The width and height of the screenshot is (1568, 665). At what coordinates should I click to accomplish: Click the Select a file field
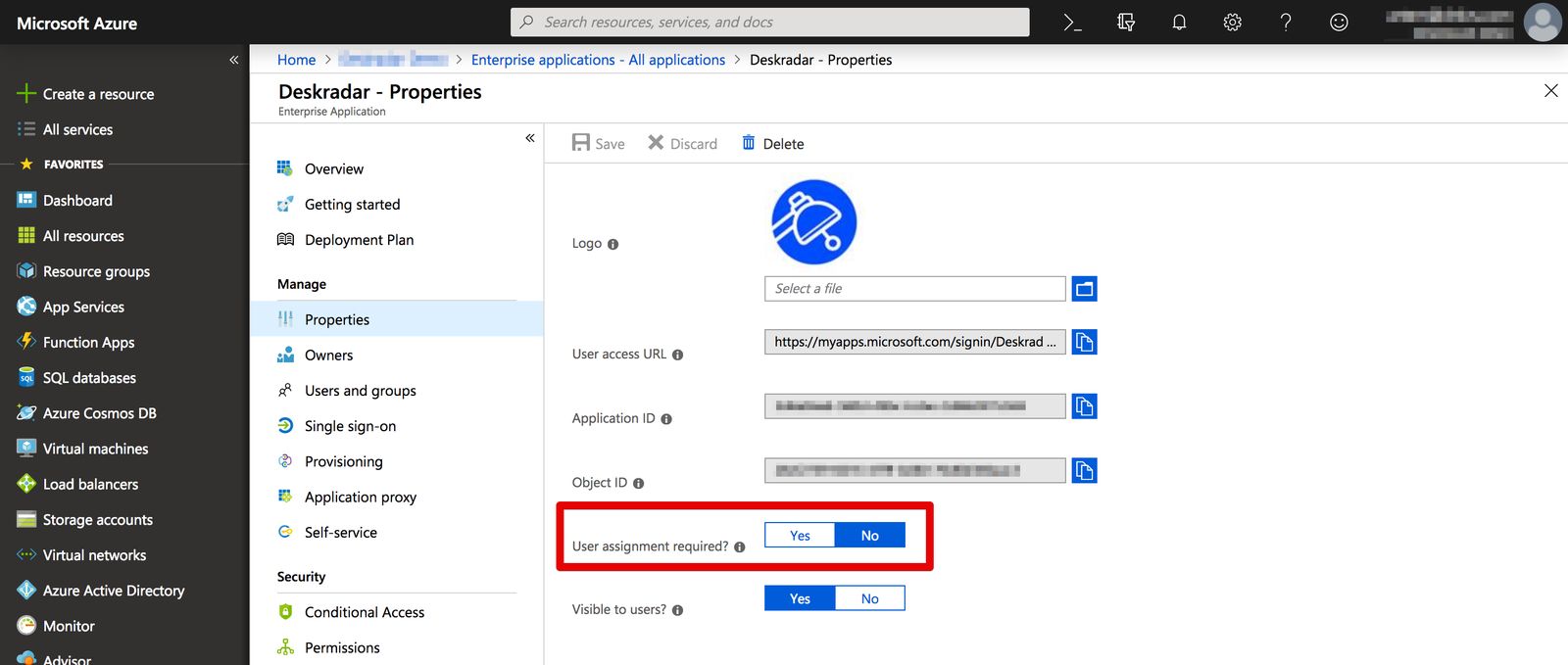914,289
